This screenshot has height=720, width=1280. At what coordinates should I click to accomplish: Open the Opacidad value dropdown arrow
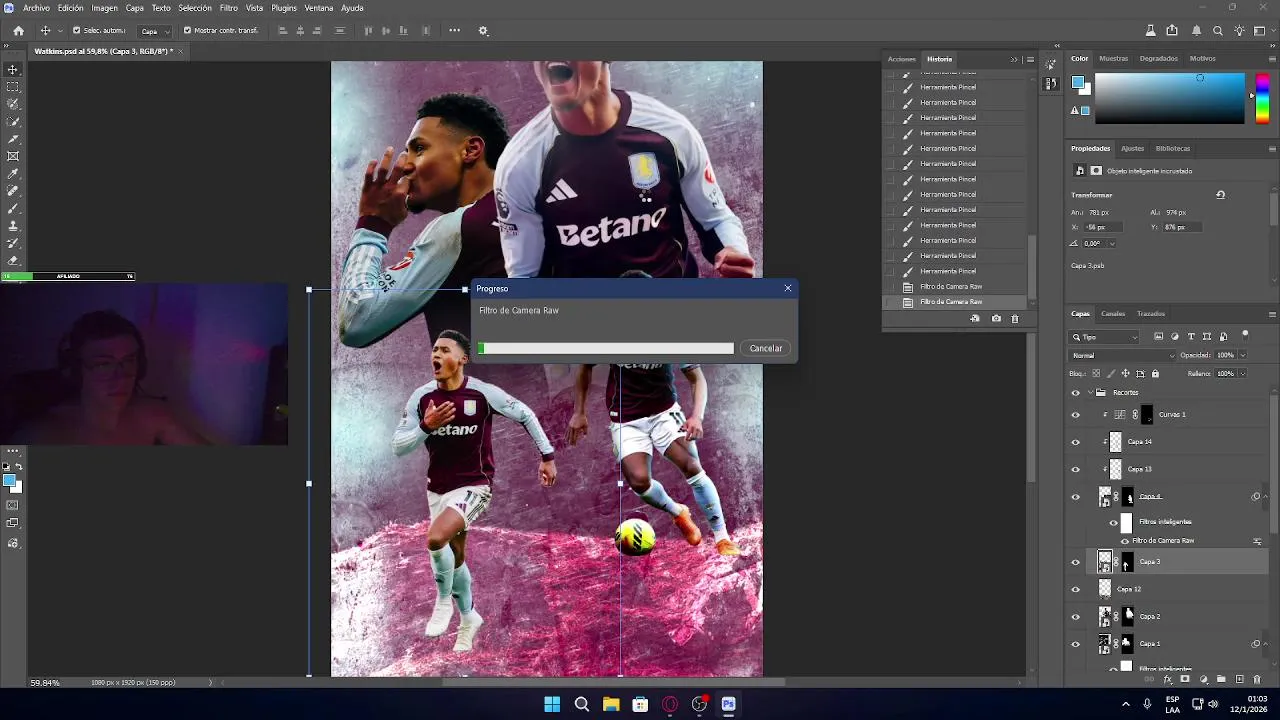click(1243, 355)
